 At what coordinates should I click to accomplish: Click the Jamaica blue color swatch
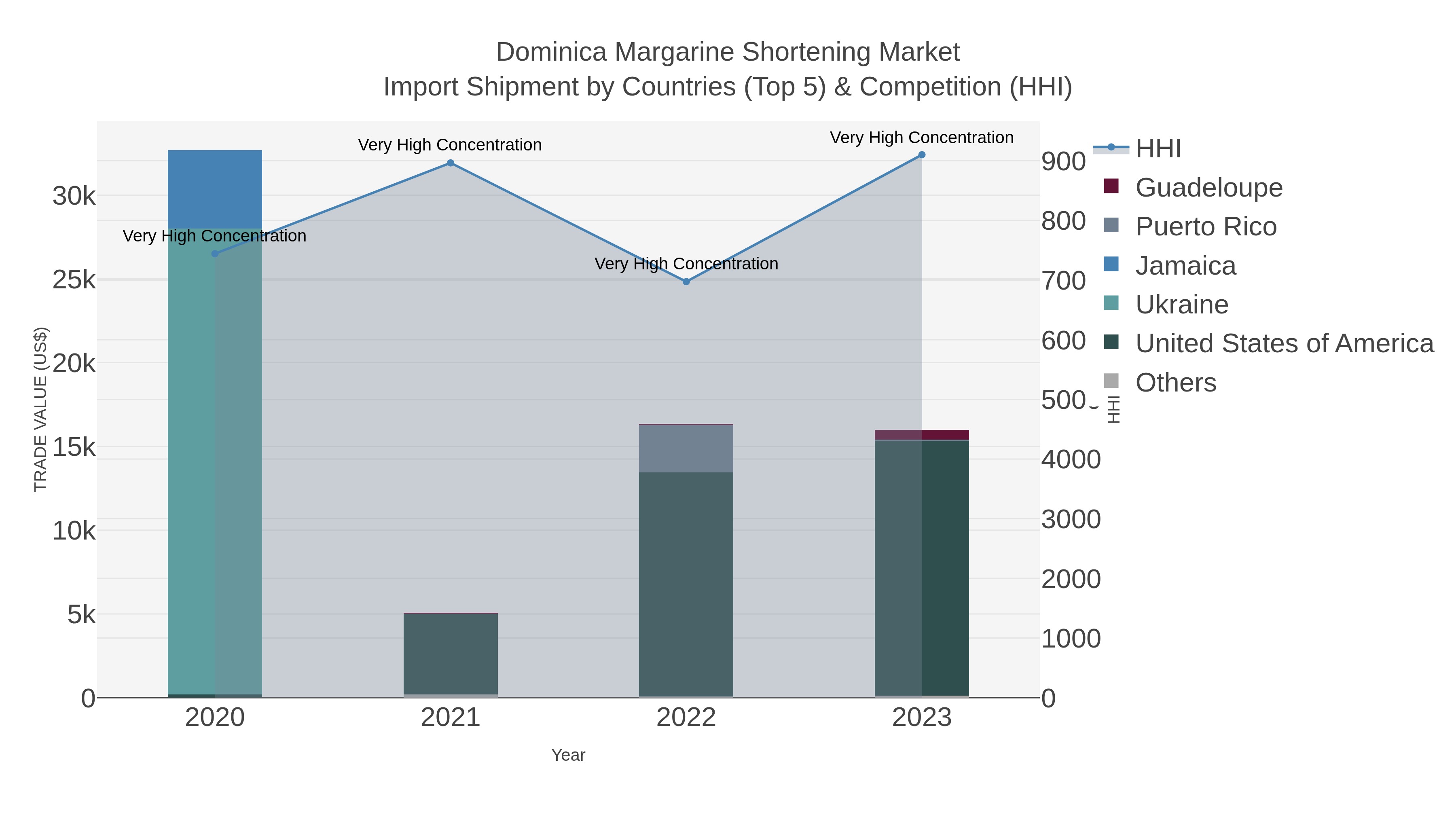(1111, 264)
